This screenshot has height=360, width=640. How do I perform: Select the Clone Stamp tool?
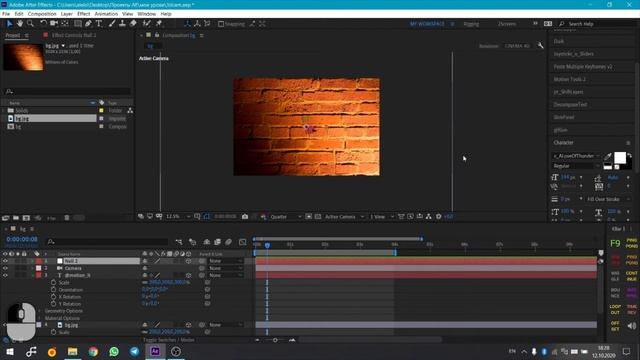point(122,24)
